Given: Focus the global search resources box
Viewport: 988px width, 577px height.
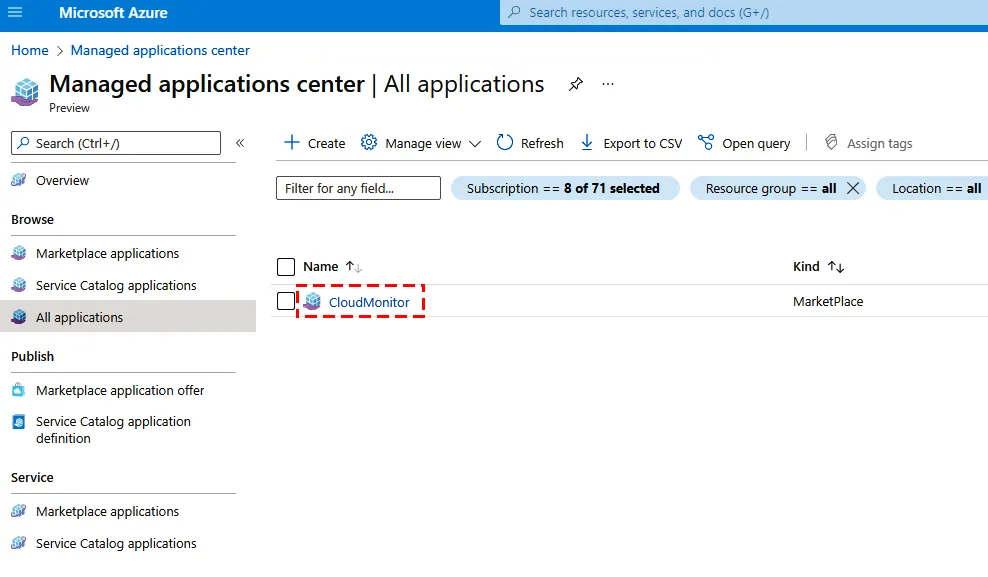Looking at the screenshot, I should pos(744,13).
